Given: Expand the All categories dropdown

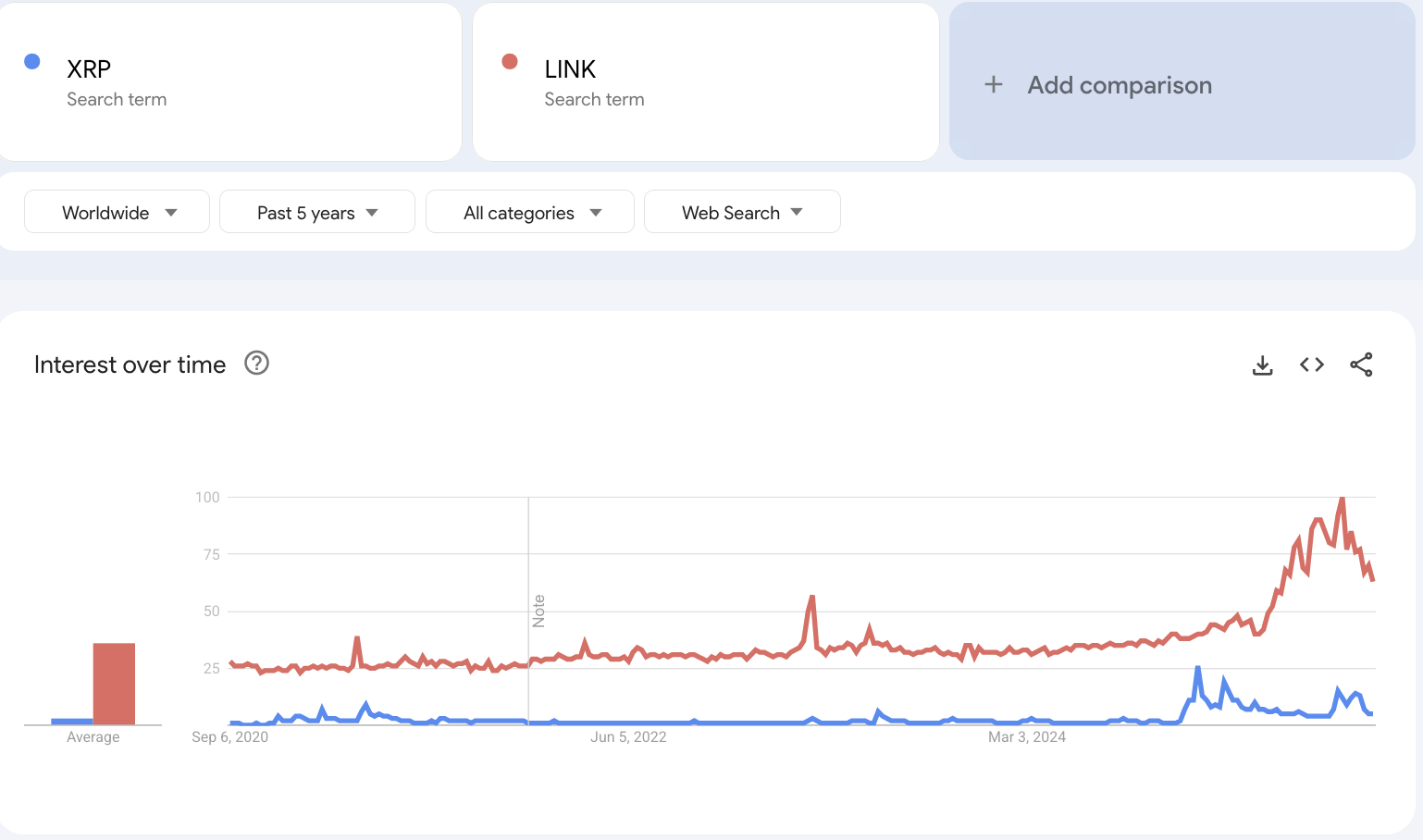Looking at the screenshot, I should pyautogui.click(x=530, y=213).
